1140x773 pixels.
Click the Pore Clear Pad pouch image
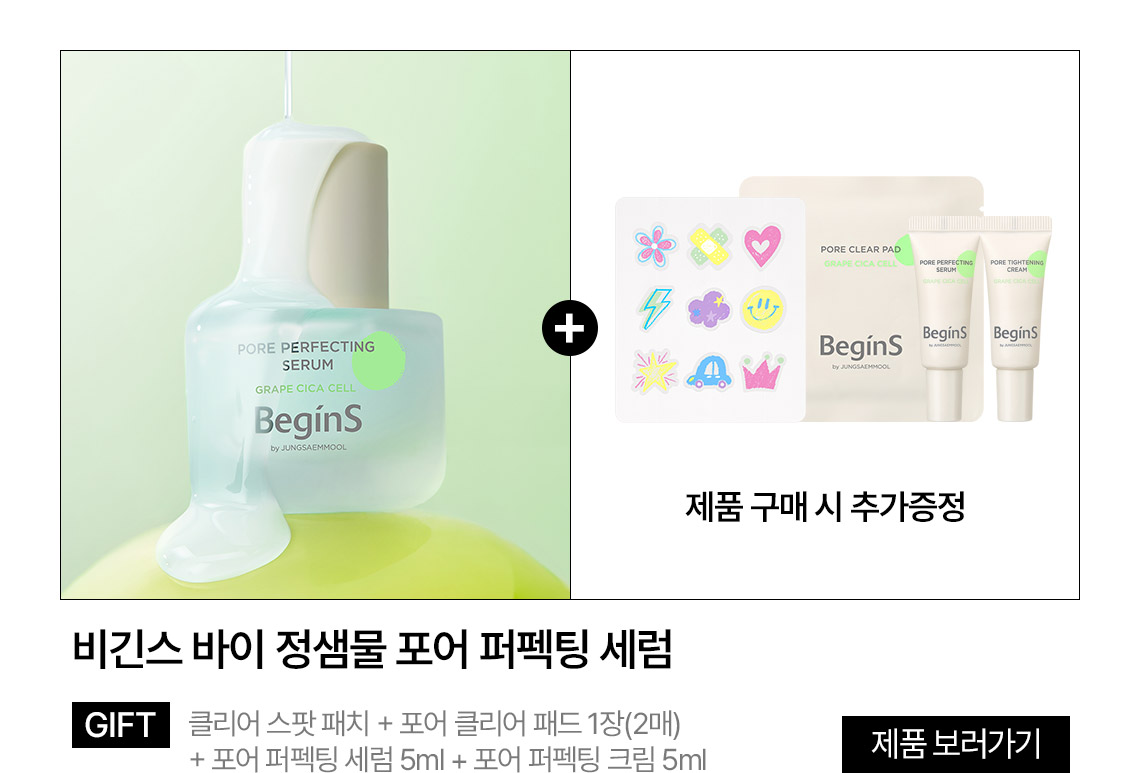pyautogui.click(x=861, y=298)
